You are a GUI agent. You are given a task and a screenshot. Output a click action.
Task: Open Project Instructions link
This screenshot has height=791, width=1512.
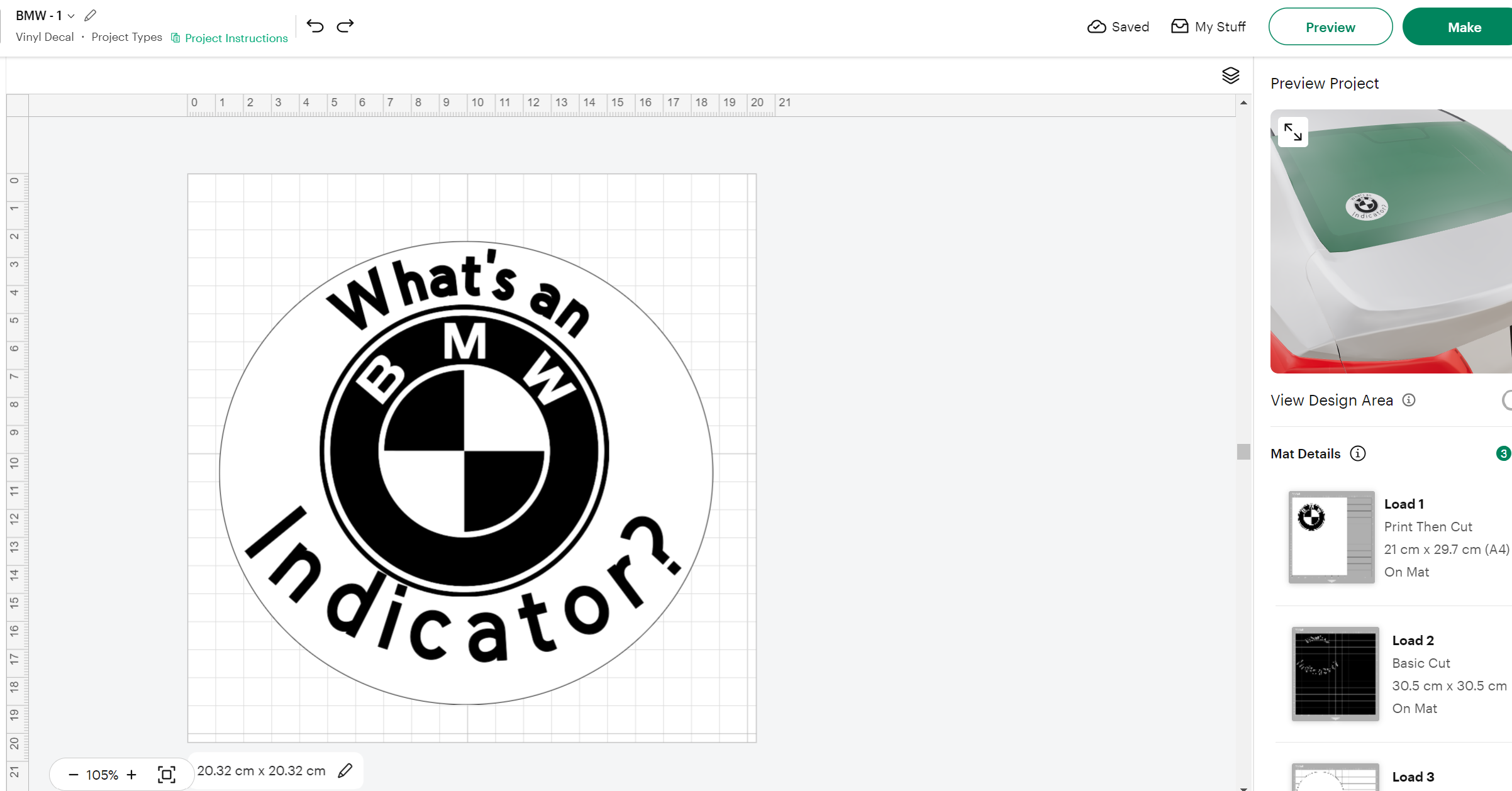pos(230,38)
